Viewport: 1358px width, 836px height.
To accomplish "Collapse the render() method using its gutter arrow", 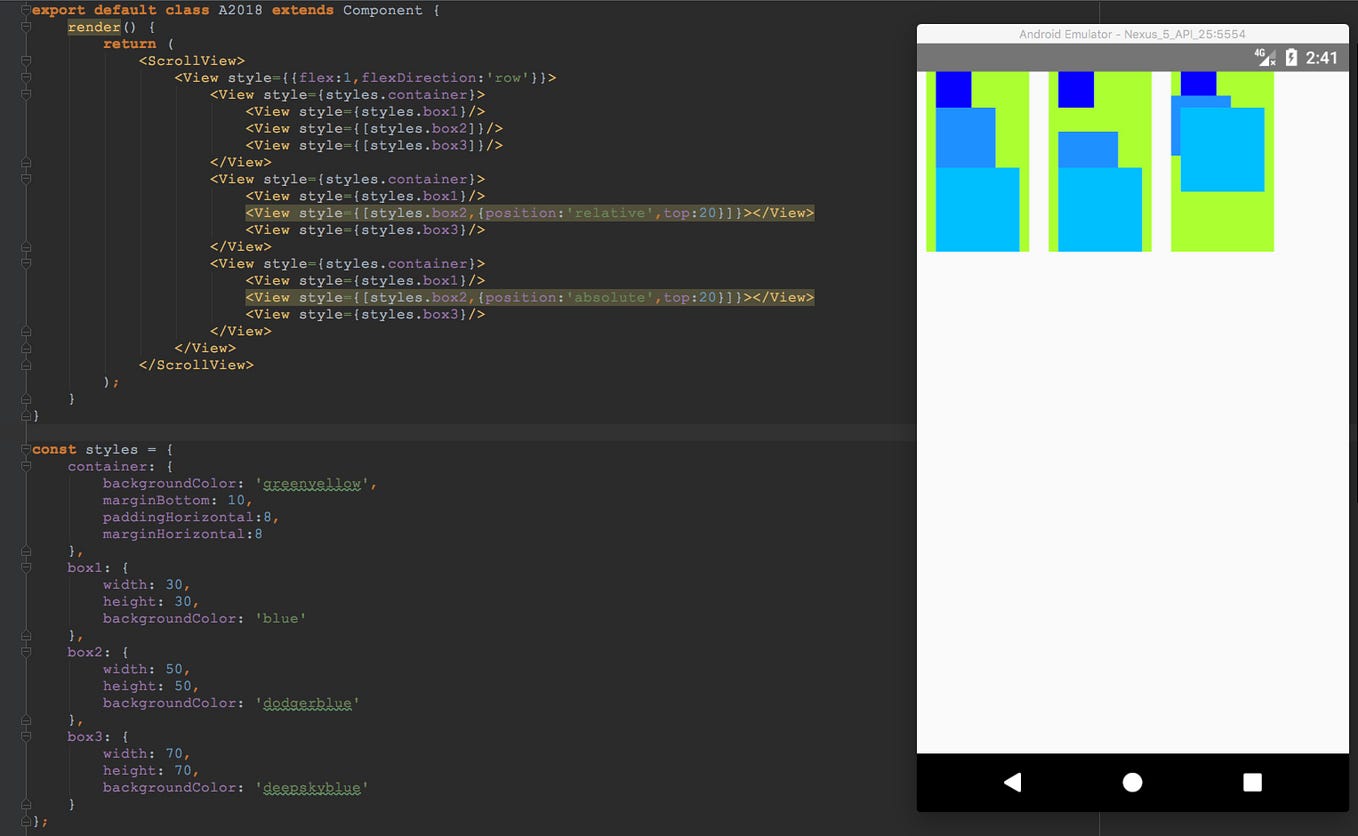I will point(25,27).
